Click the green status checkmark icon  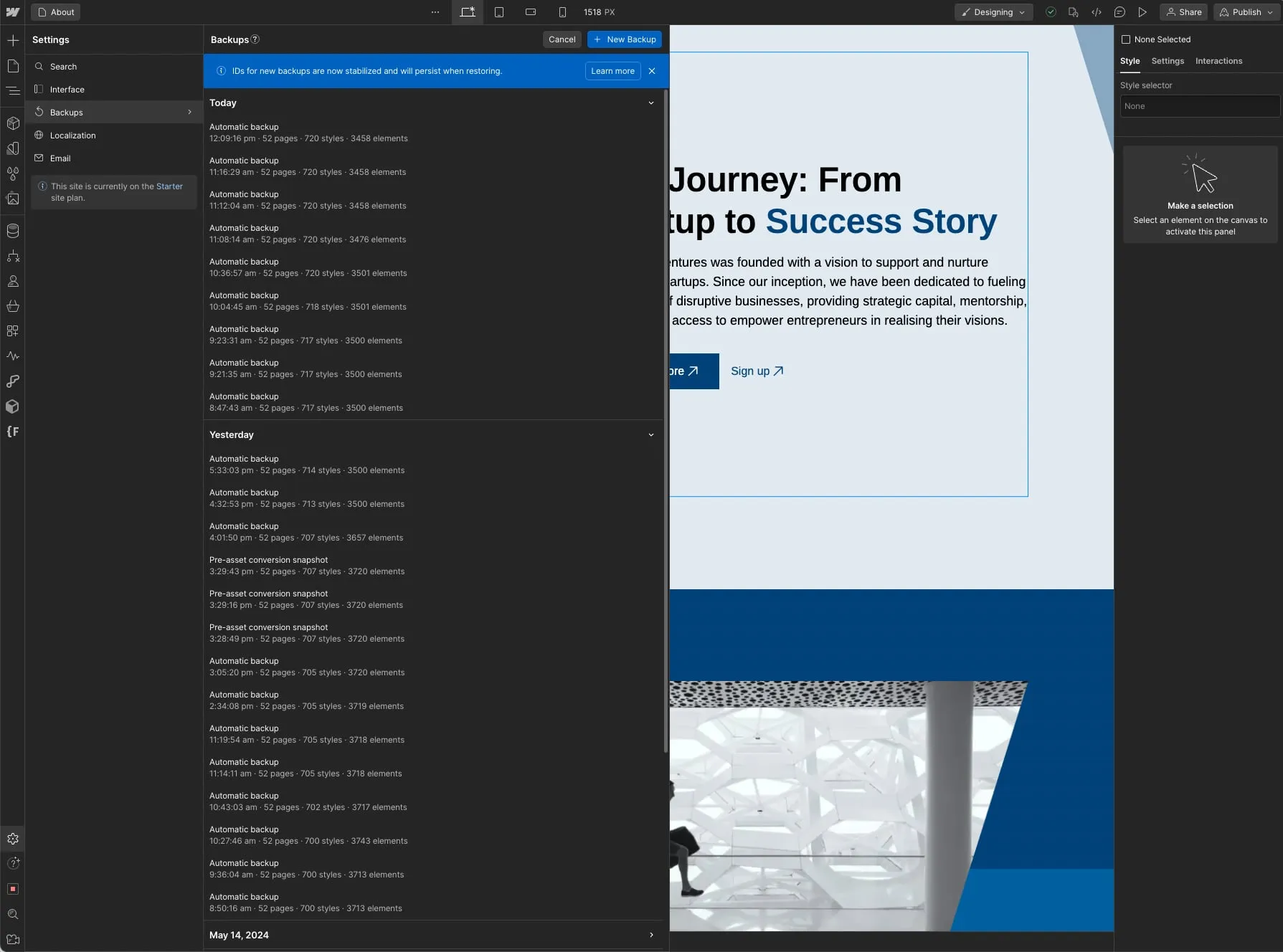click(1051, 12)
